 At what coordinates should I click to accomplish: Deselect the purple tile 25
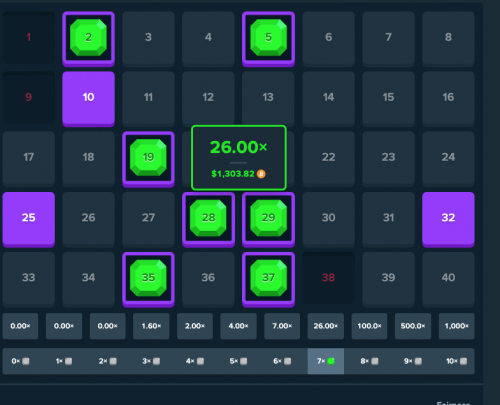[29, 219]
